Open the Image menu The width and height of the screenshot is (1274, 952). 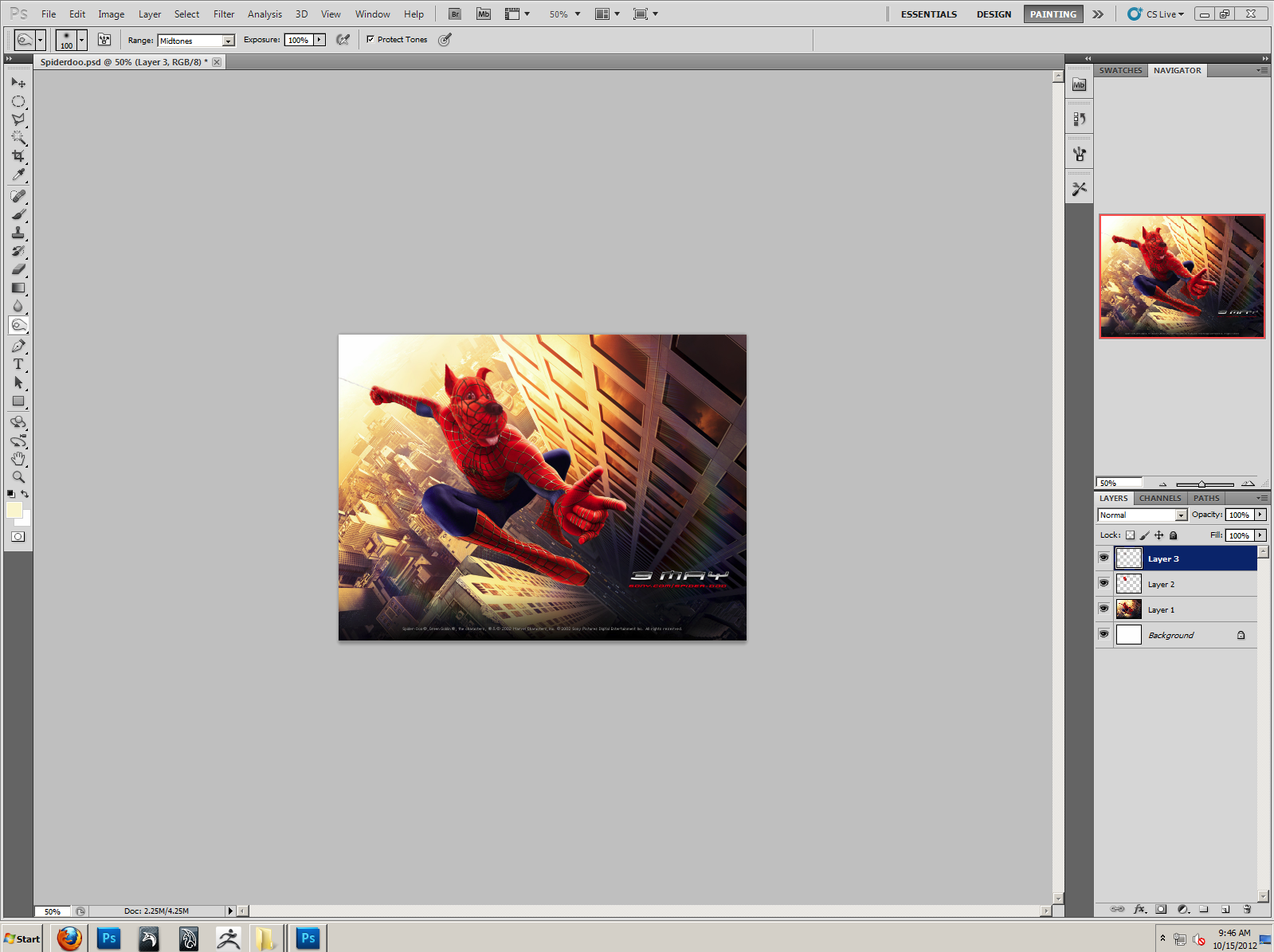[111, 14]
